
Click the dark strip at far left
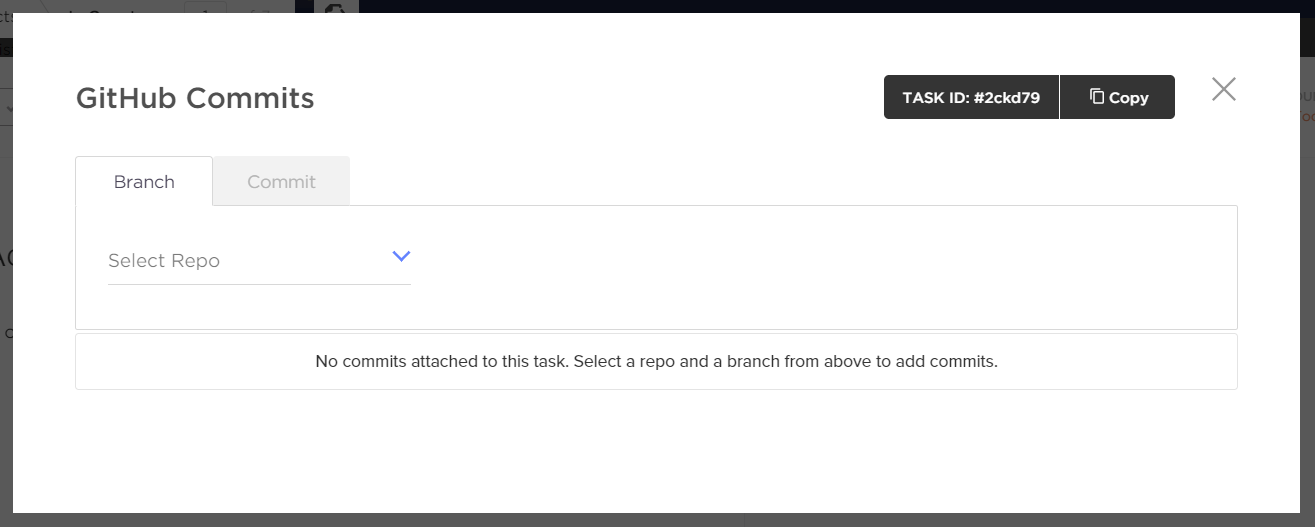6,47
